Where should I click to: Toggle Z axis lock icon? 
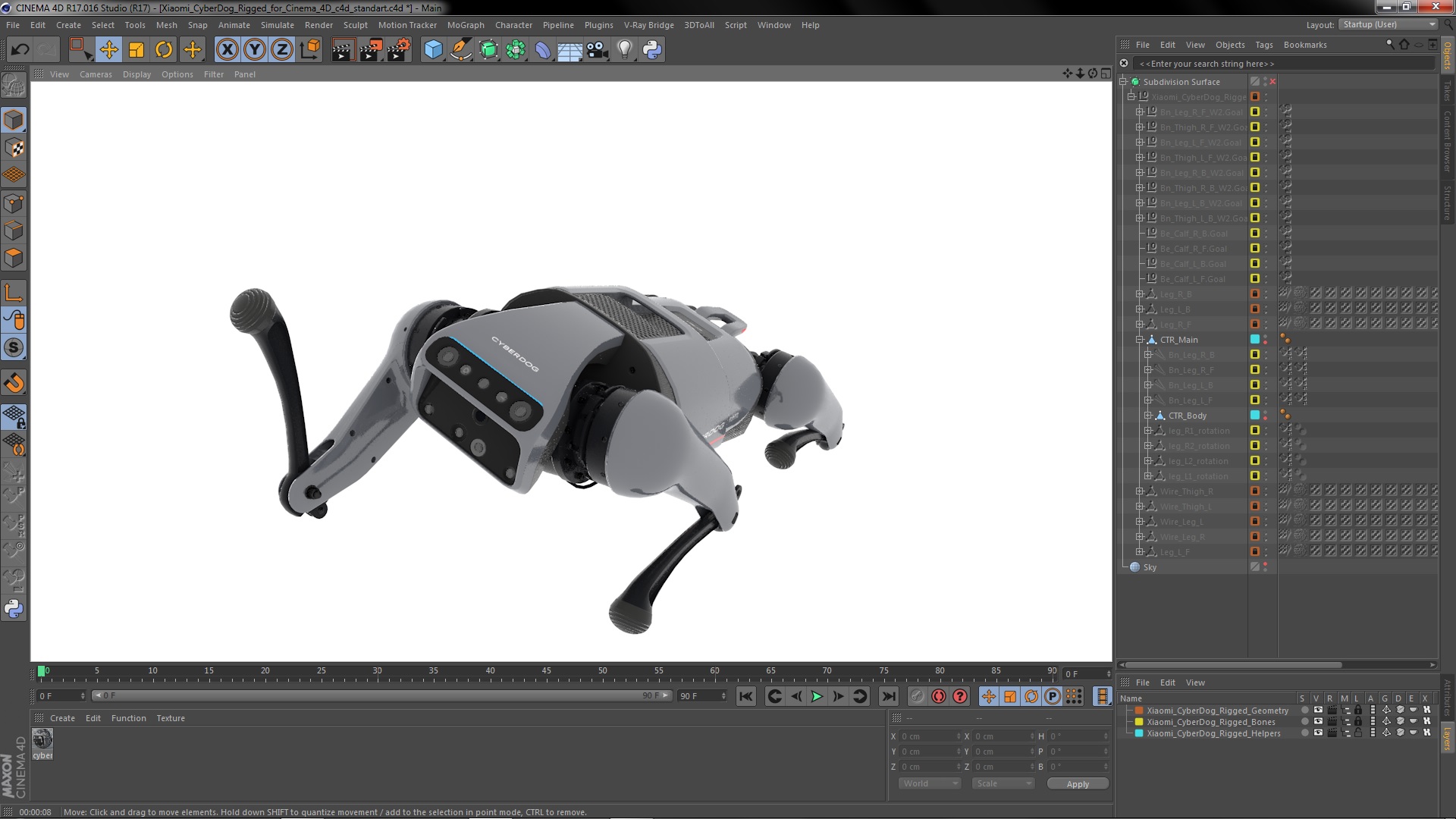pyautogui.click(x=282, y=50)
